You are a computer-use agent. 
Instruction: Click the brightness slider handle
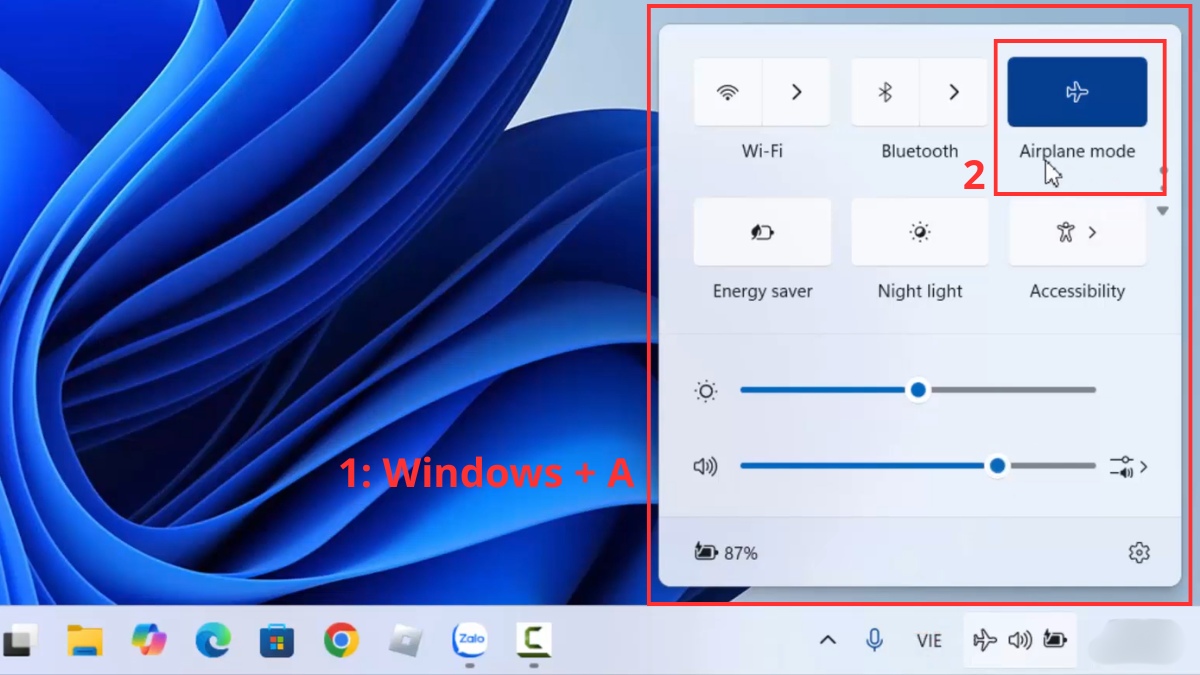click(918, 390)
